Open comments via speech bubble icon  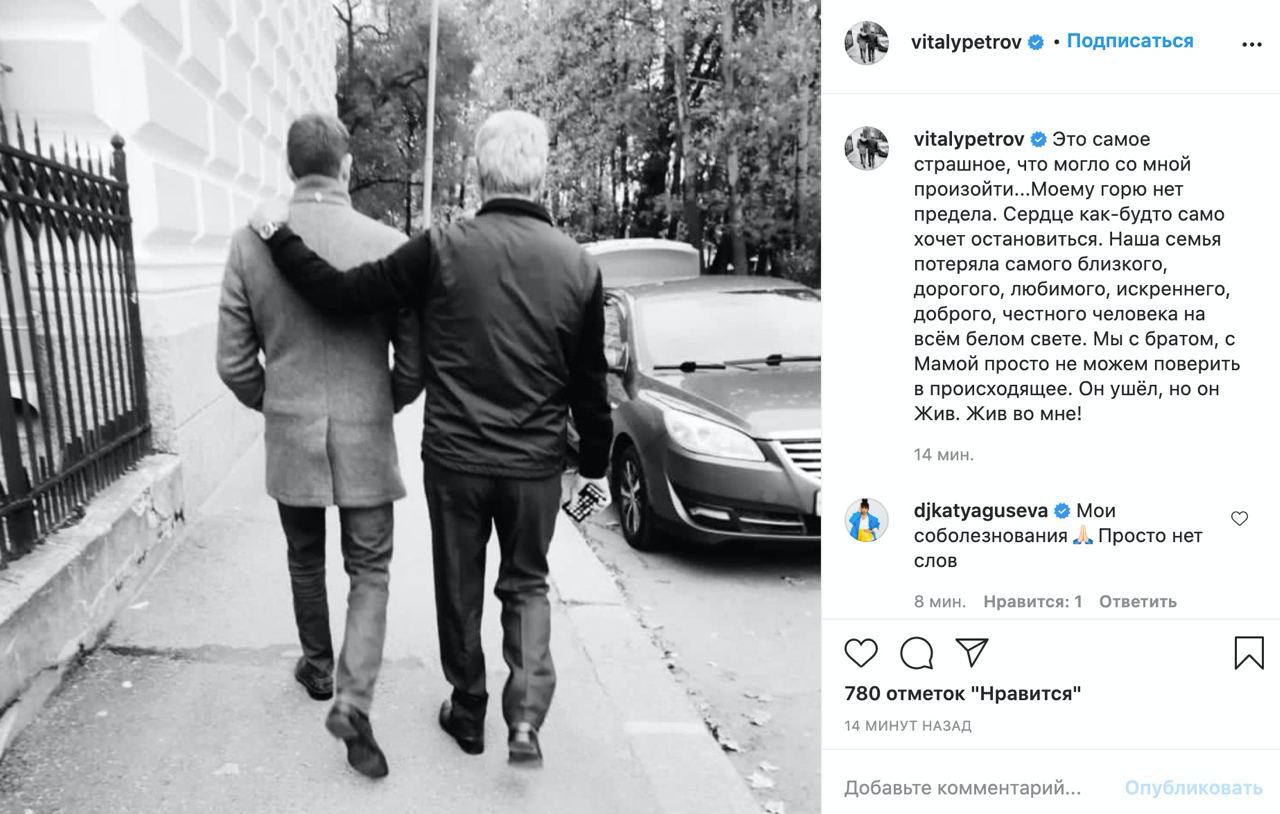click(x=916, y=653)
